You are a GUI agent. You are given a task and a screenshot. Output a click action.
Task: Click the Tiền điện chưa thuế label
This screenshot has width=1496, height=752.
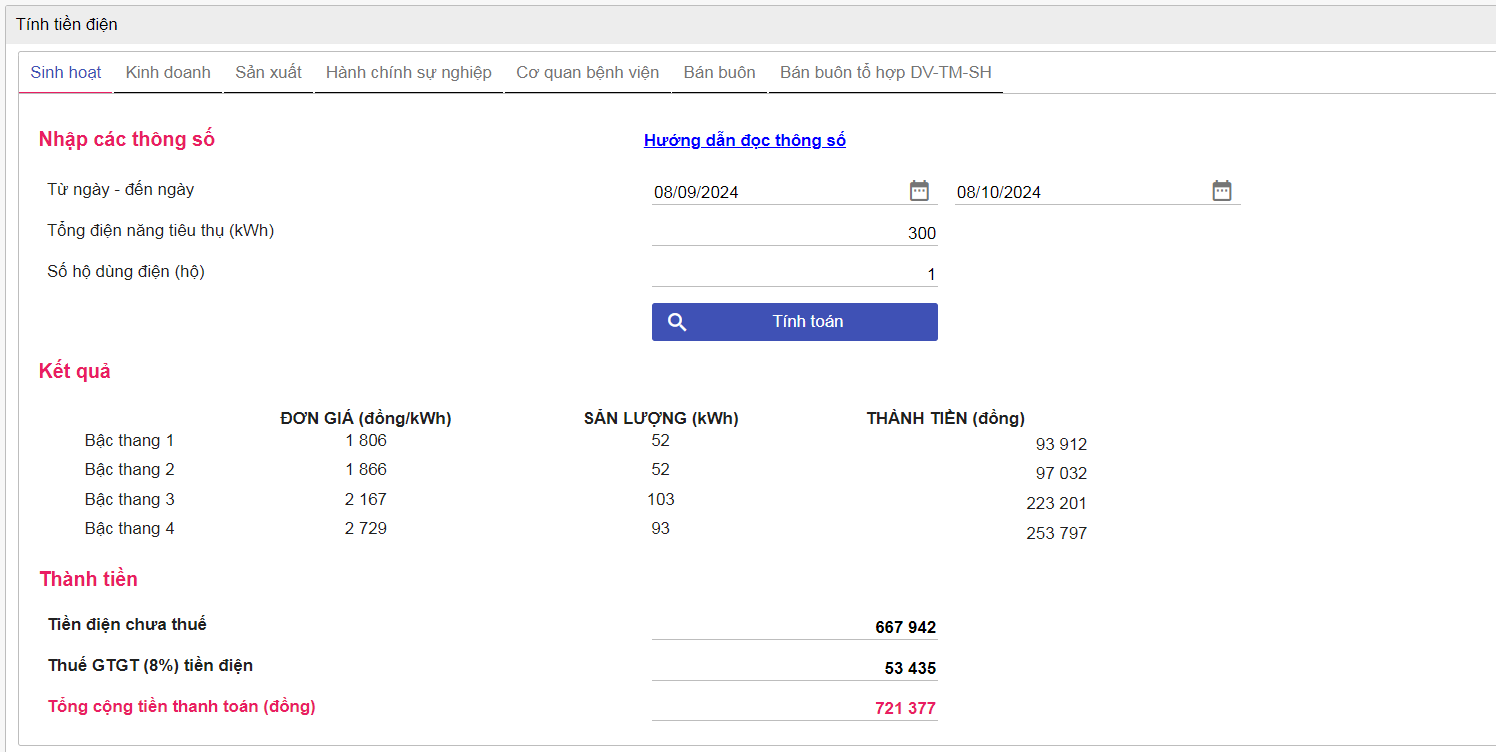128,625
